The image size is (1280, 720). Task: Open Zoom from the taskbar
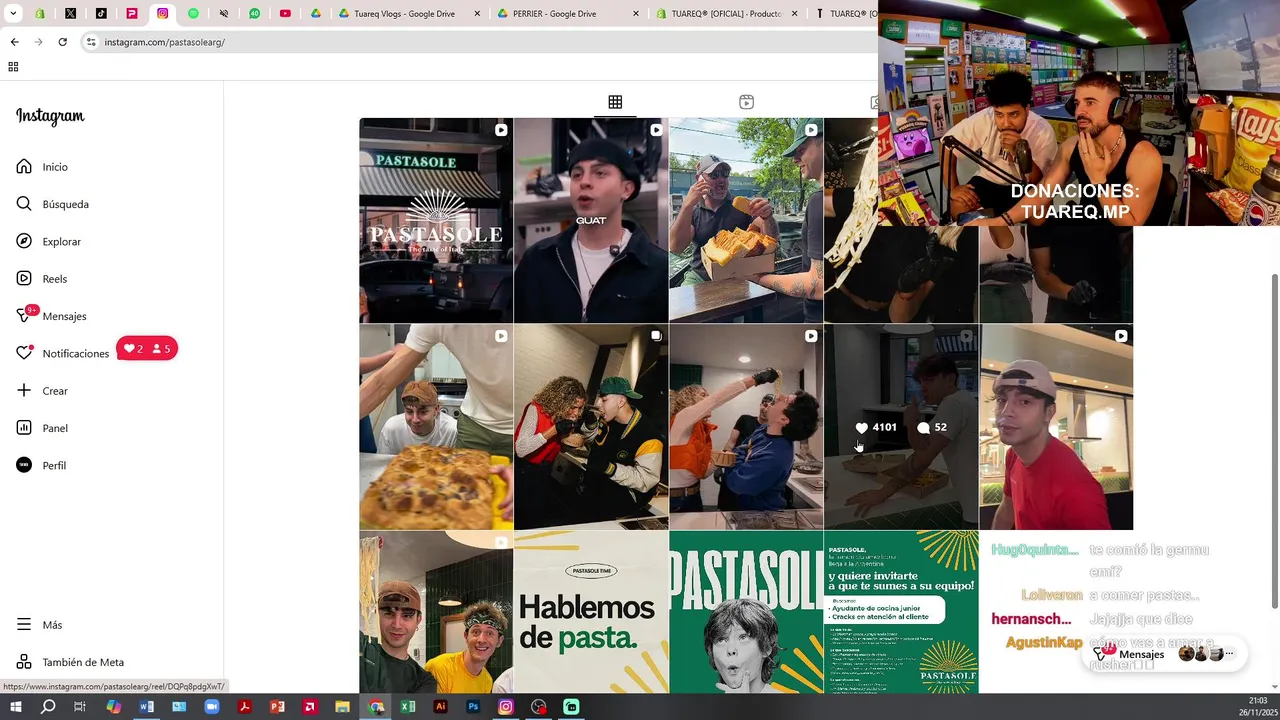pyautogui.click(x=211, y=707)
